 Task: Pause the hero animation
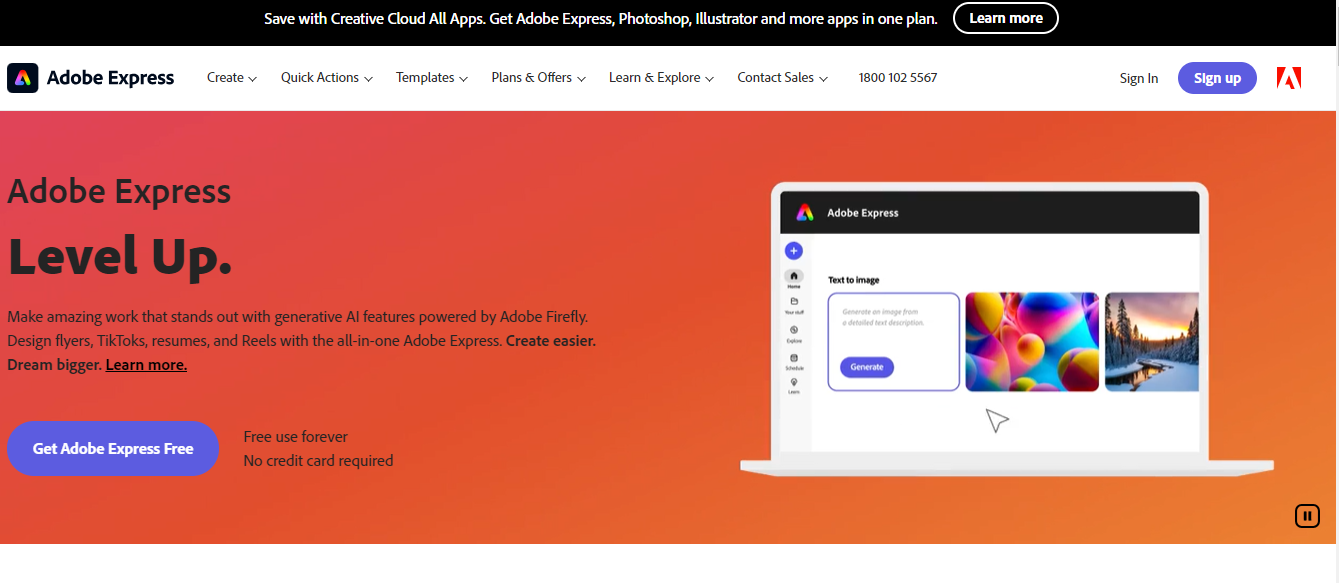tap(1307, 516)
